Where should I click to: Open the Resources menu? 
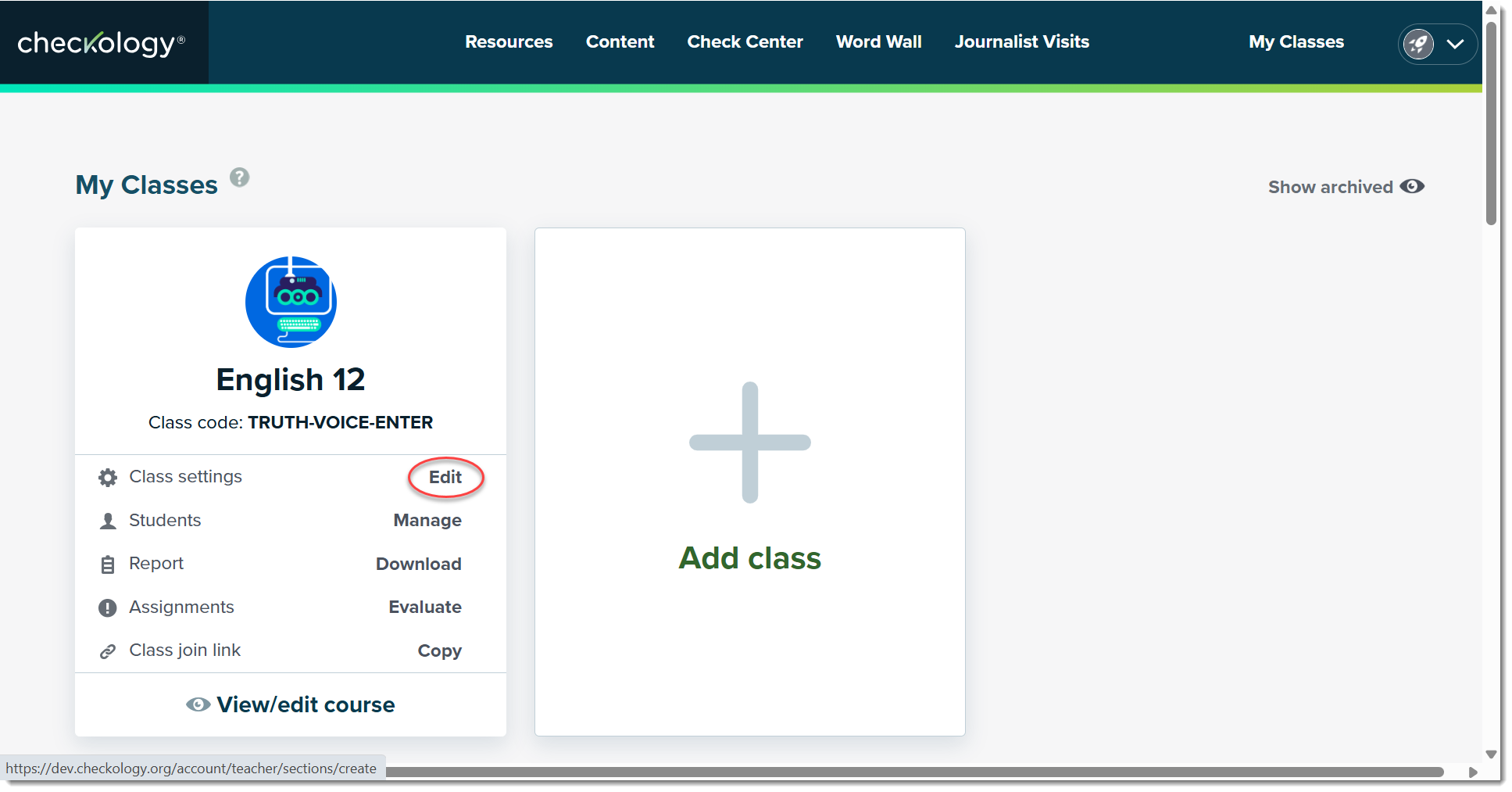[509, 42]
